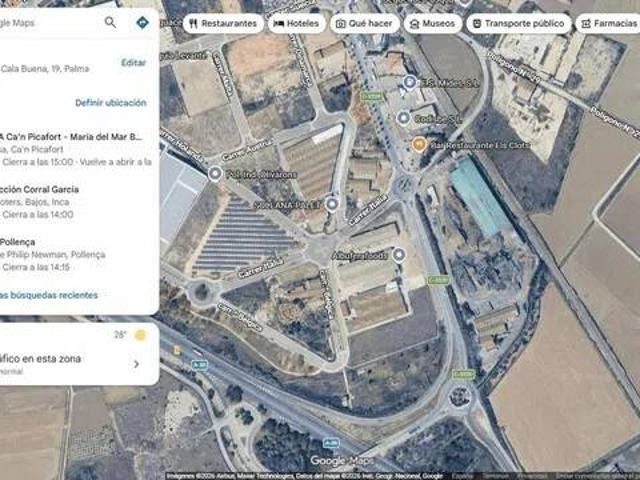The height and width of the screenshot is (480, 640).
Task: Select the Museos filter chip
Action: coord(433,24)
